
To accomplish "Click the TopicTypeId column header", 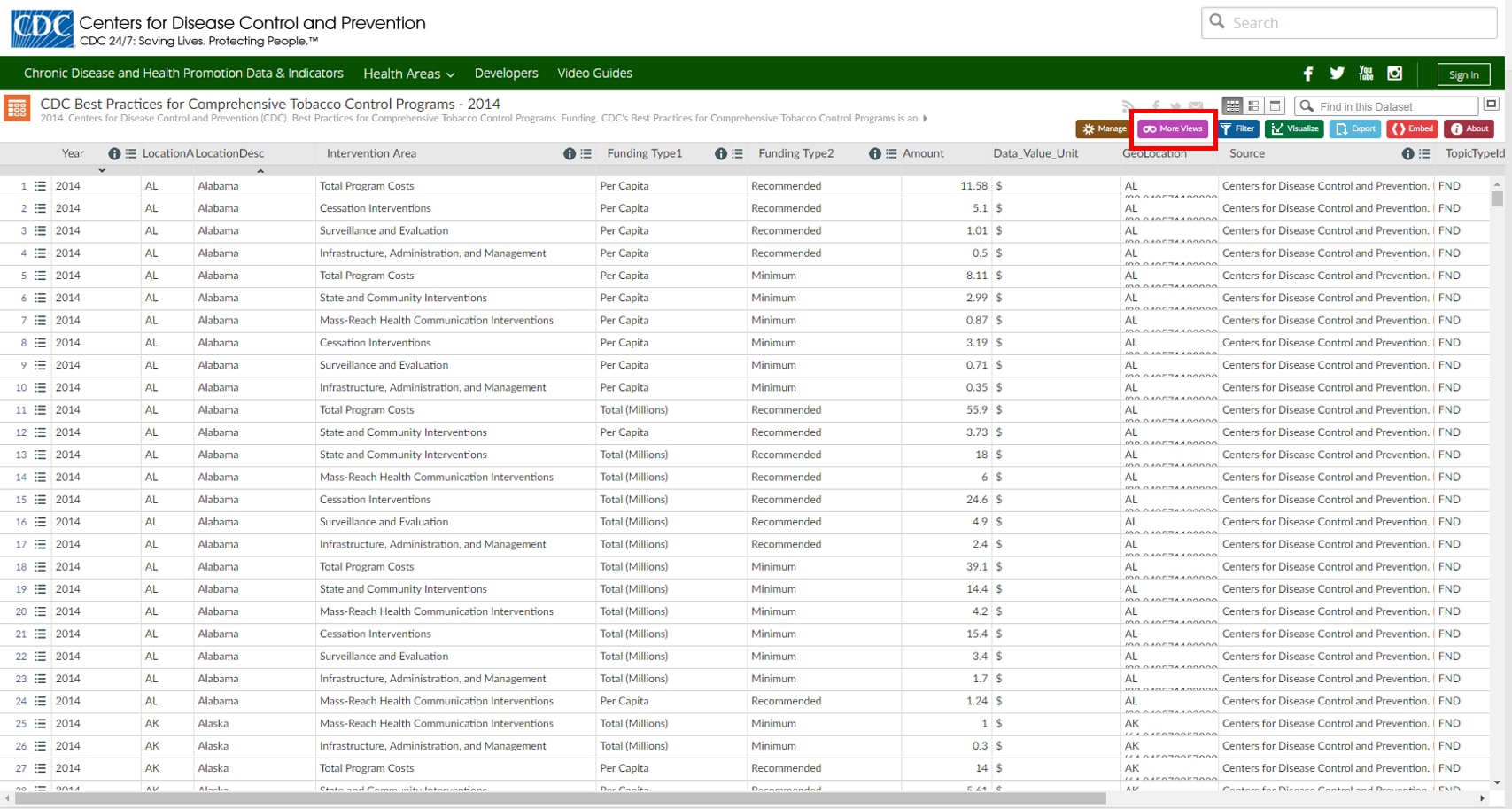I will (x=1475, y=153).
